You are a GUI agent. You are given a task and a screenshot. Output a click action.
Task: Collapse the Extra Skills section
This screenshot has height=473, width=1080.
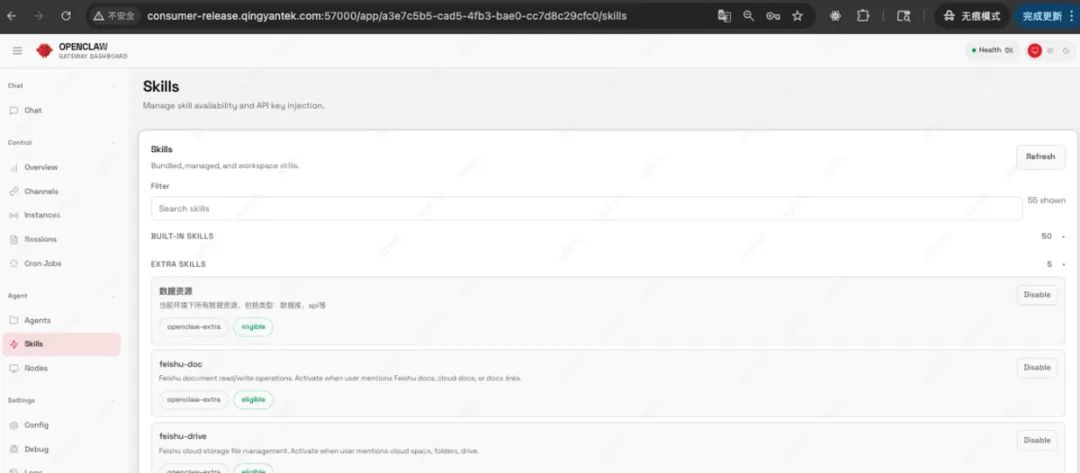pos(1063,264)
